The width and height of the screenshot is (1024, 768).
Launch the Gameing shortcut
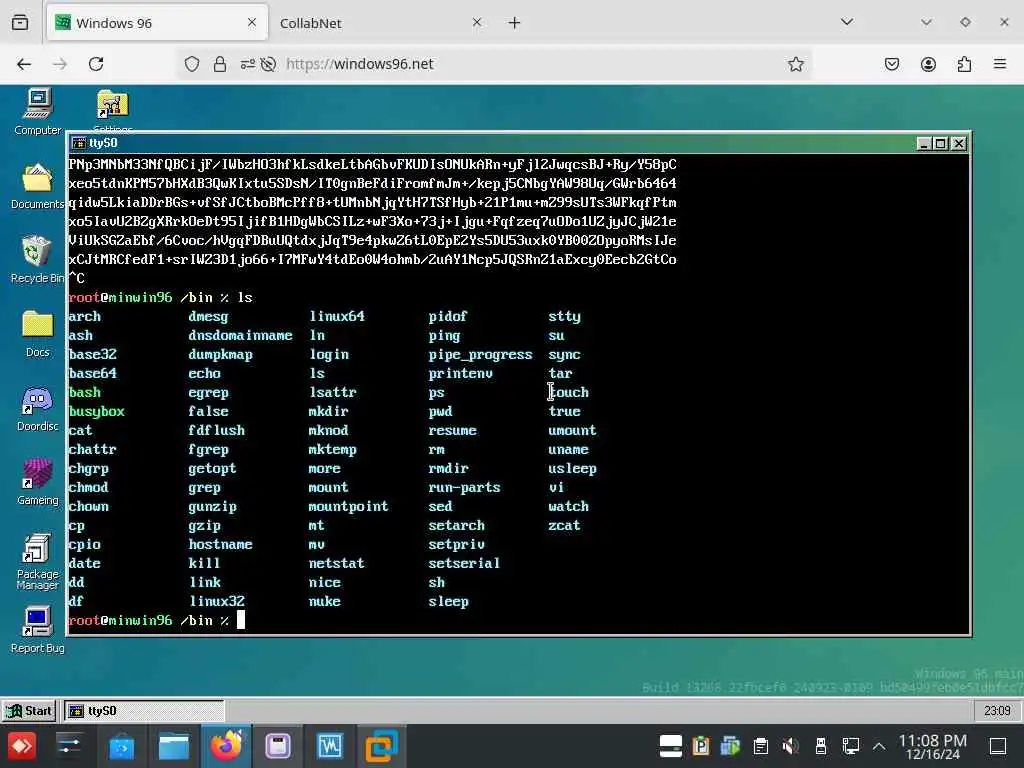coord(37,482)
